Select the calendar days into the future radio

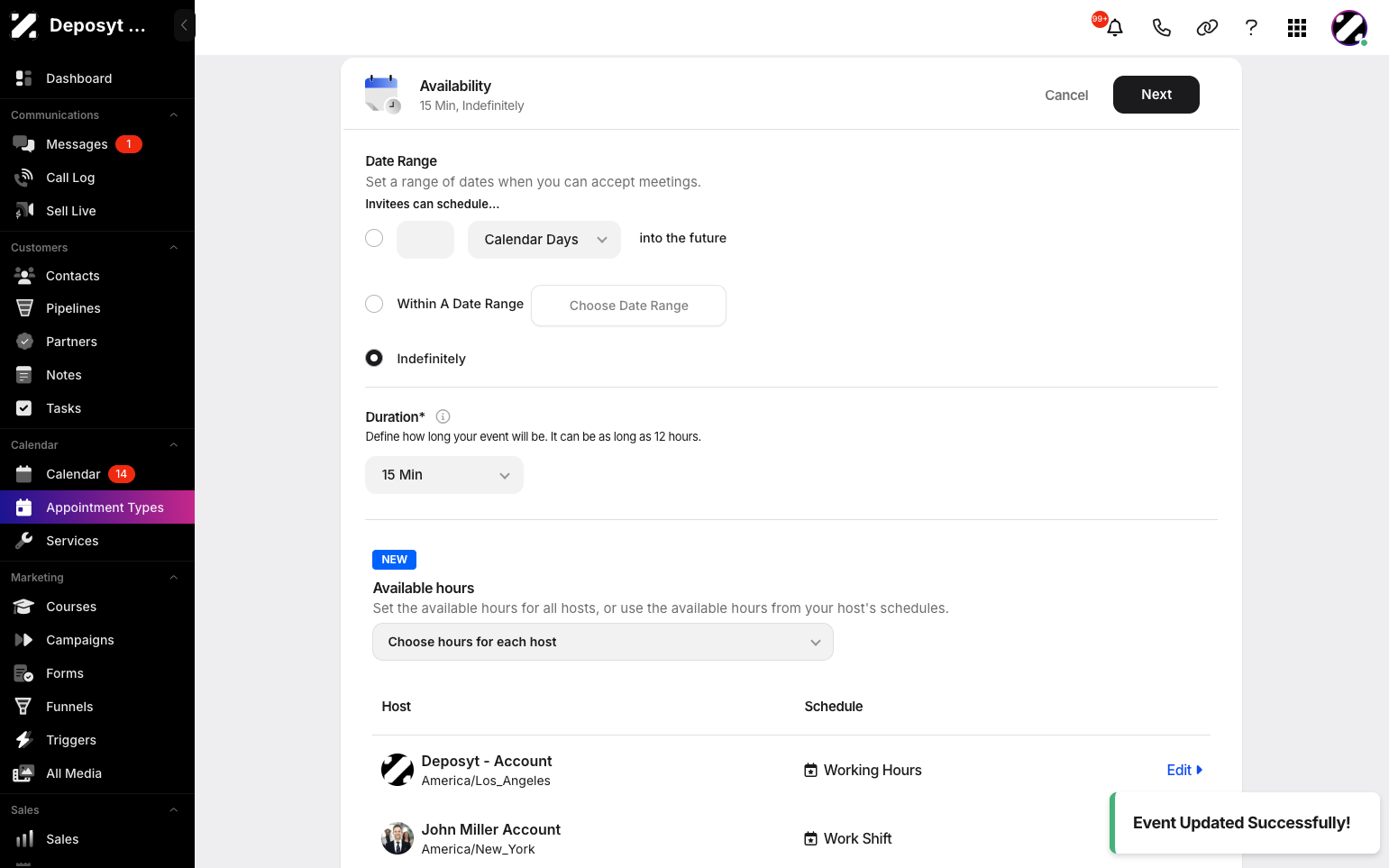(x=374, y=238)
